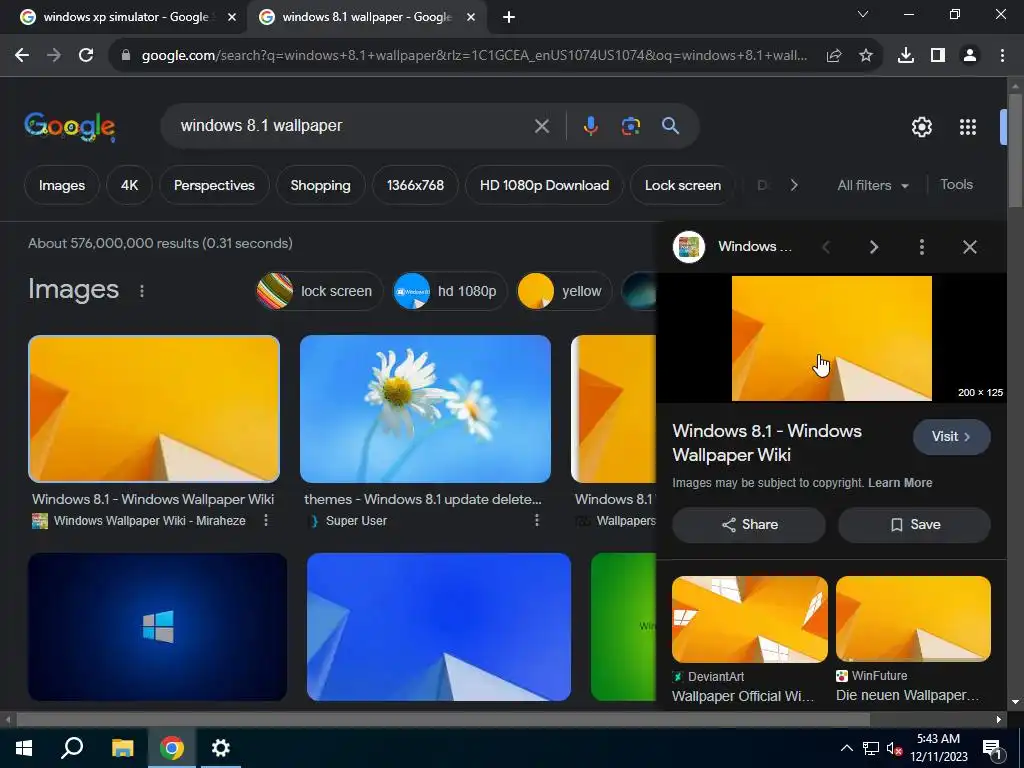The image size is (1024, 768).
Task: Open tab search dropdown in title bar
Action: coord(862,14)
